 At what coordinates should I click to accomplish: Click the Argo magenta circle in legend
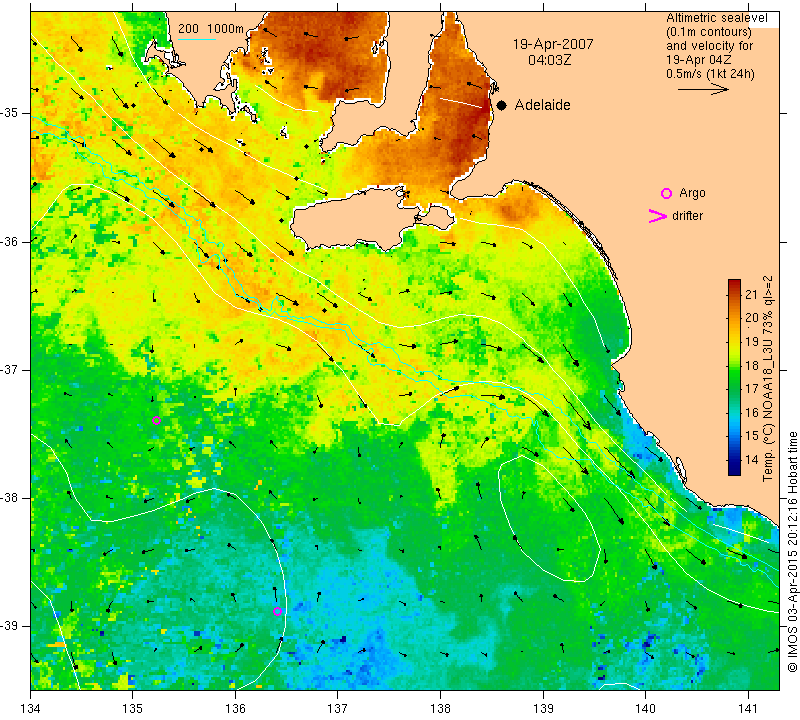666,193
